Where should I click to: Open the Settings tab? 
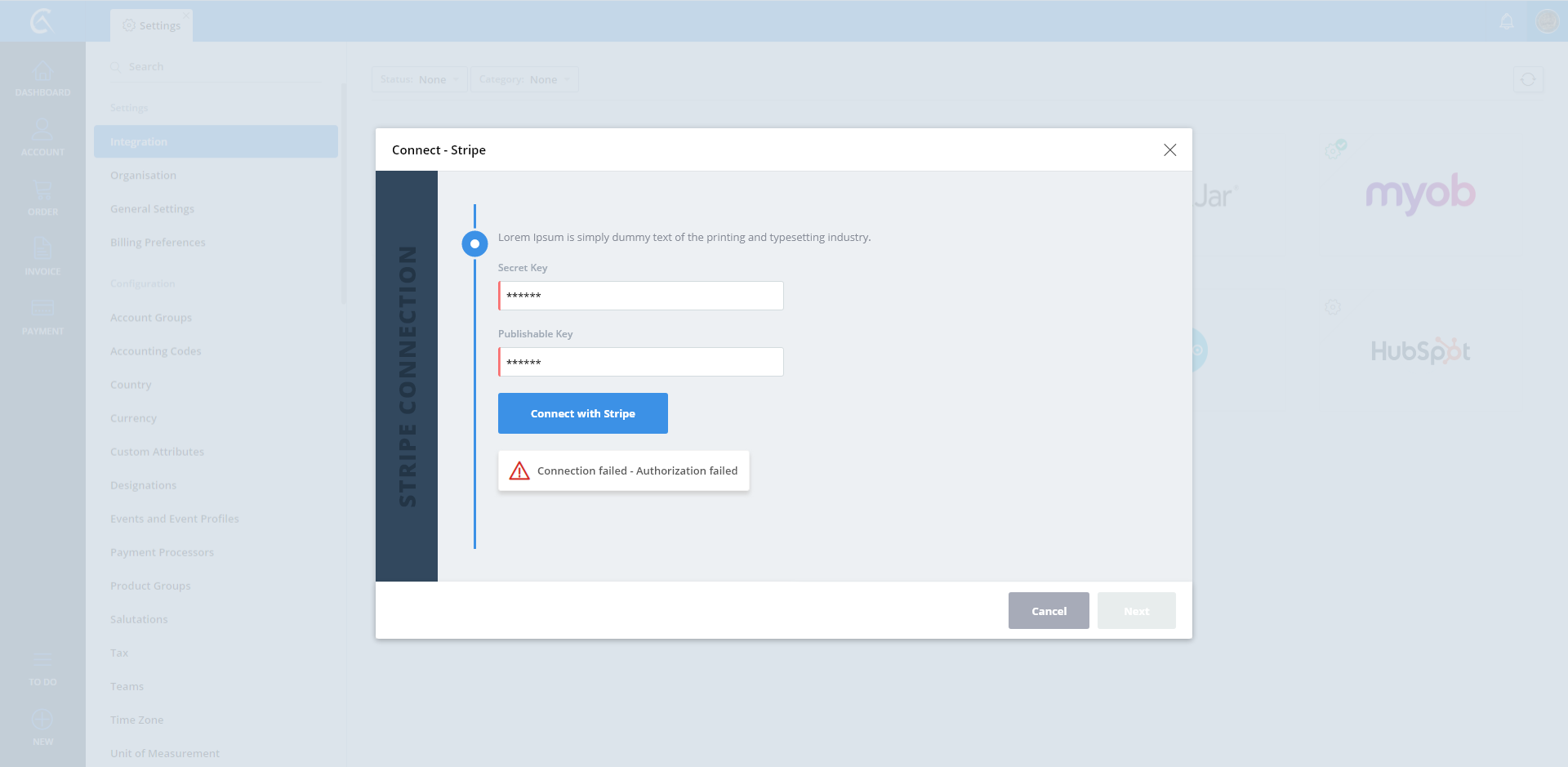pyautogui.click(x=152, y=25)
